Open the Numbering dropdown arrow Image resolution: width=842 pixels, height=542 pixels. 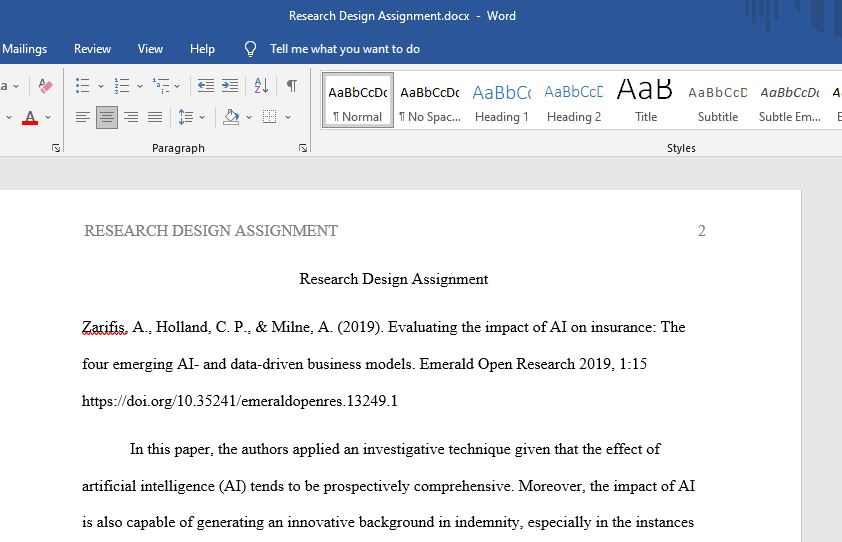tap(140, 86)
